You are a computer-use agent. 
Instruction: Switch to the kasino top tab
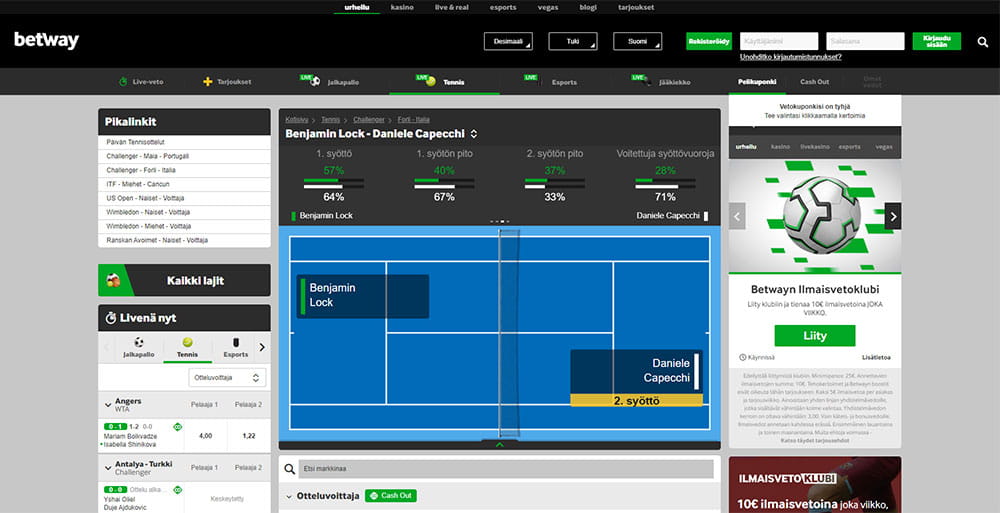(x=402, y=8)
